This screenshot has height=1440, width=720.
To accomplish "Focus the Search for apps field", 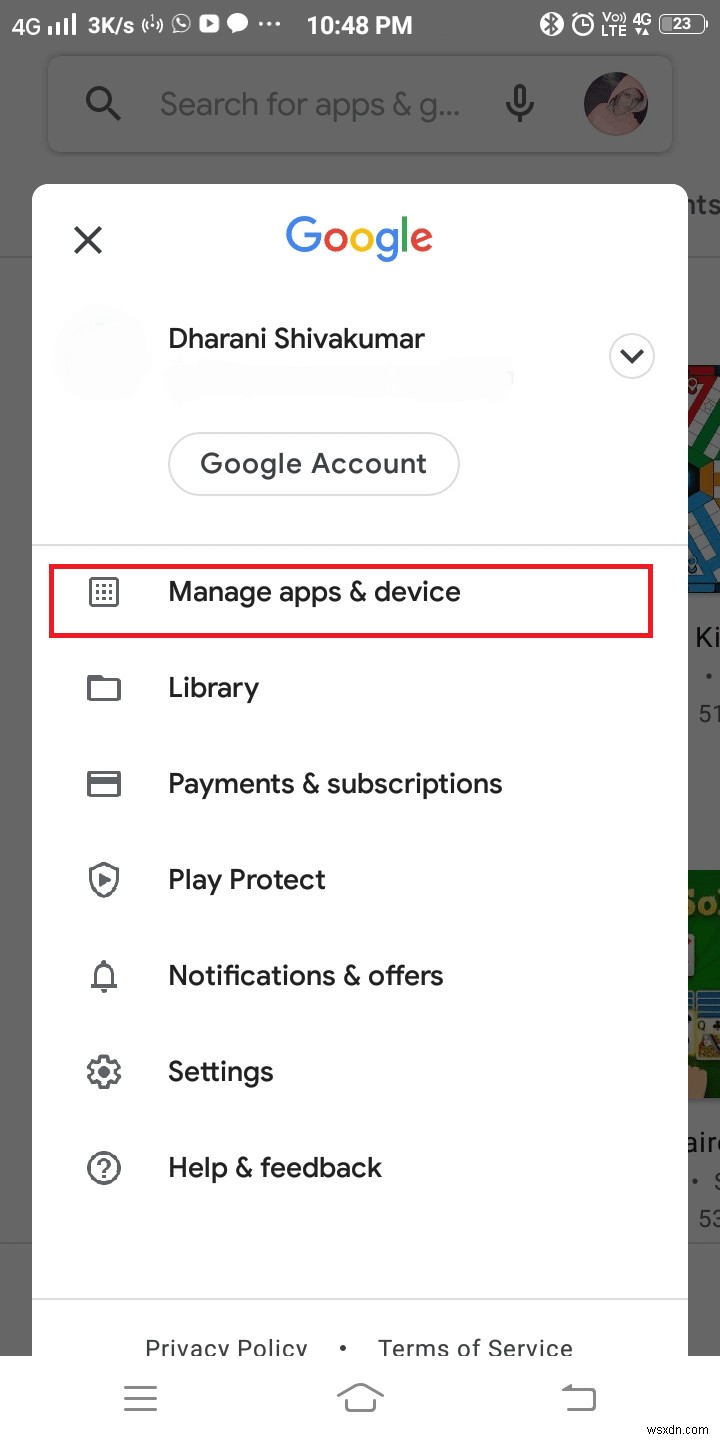I will (x=310, y=104).
